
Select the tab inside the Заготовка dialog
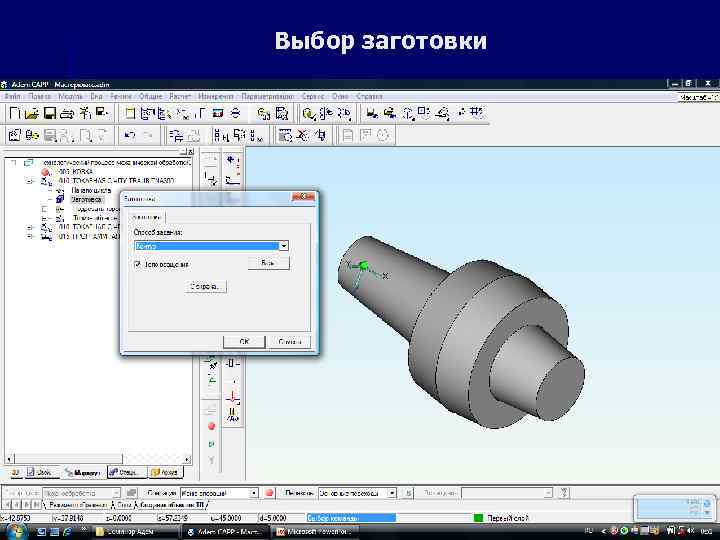pos(147,217)
